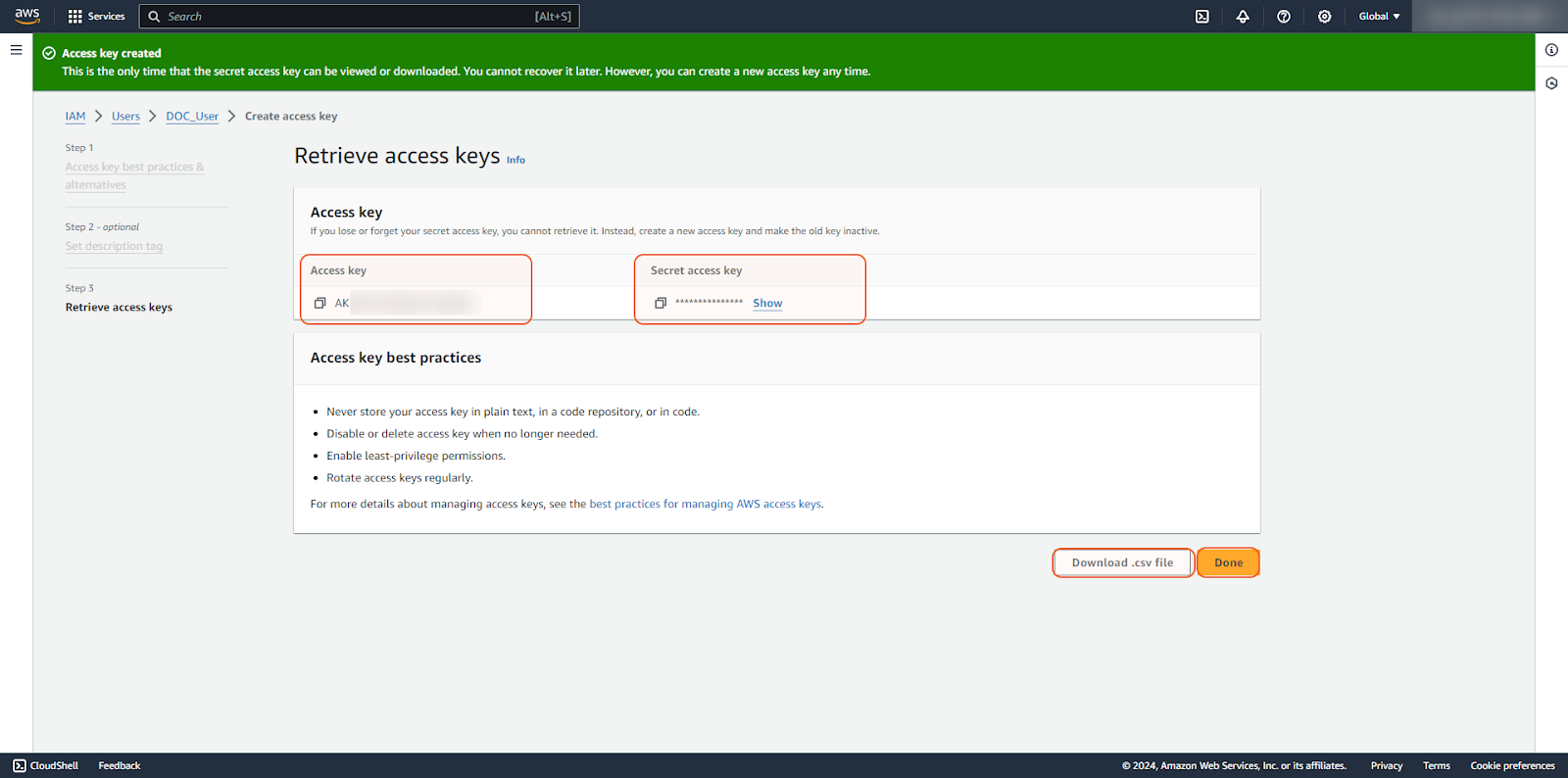
Task: Click the AWS logo home icon
Action: (26, 16)
